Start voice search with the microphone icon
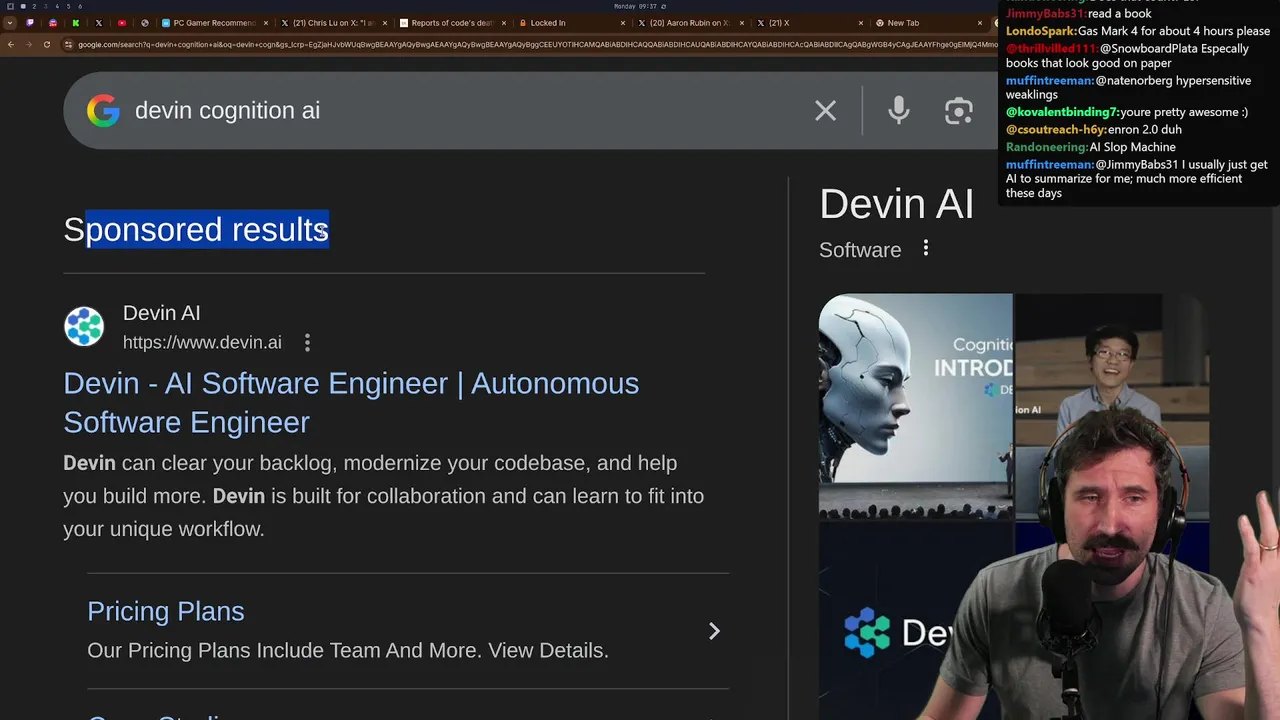 pyautogui.click(x=899, y=110)
